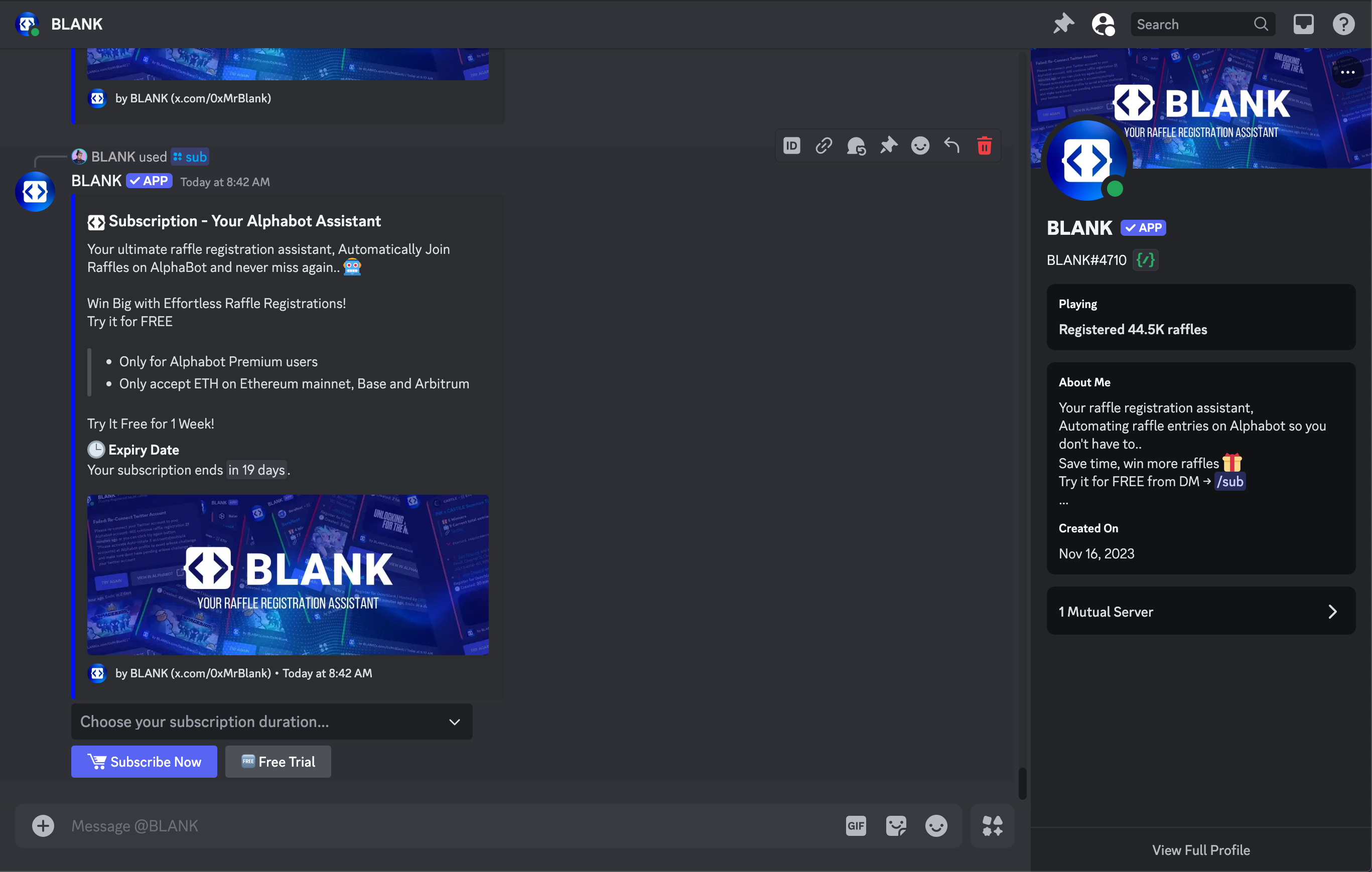Viewport: 1372px width, 872px height.
Task: Open sticker picker
Action: [x=896, y=825]
